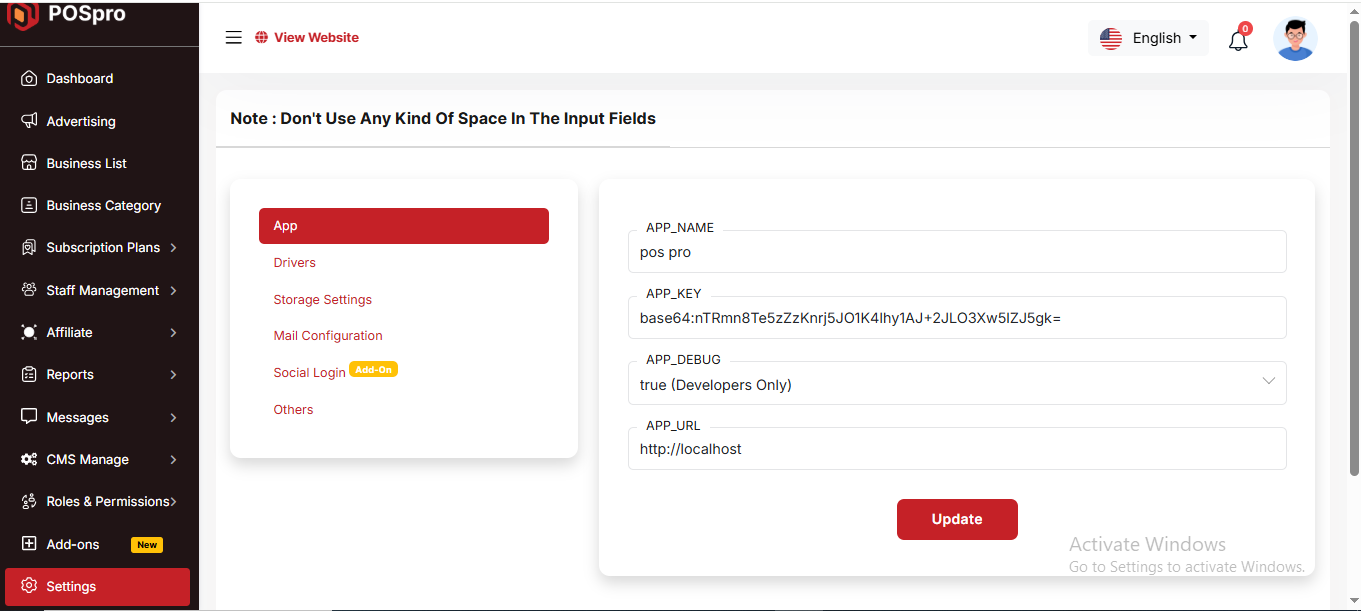Expand the Subscription Plans submenu

173,248
